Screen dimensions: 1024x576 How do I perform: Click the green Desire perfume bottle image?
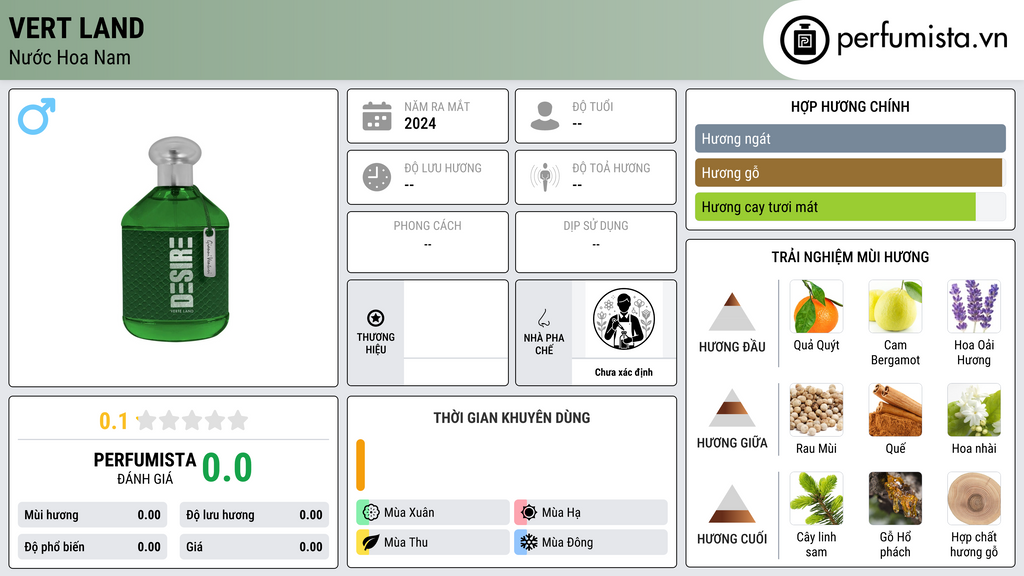tap(175, 238)
